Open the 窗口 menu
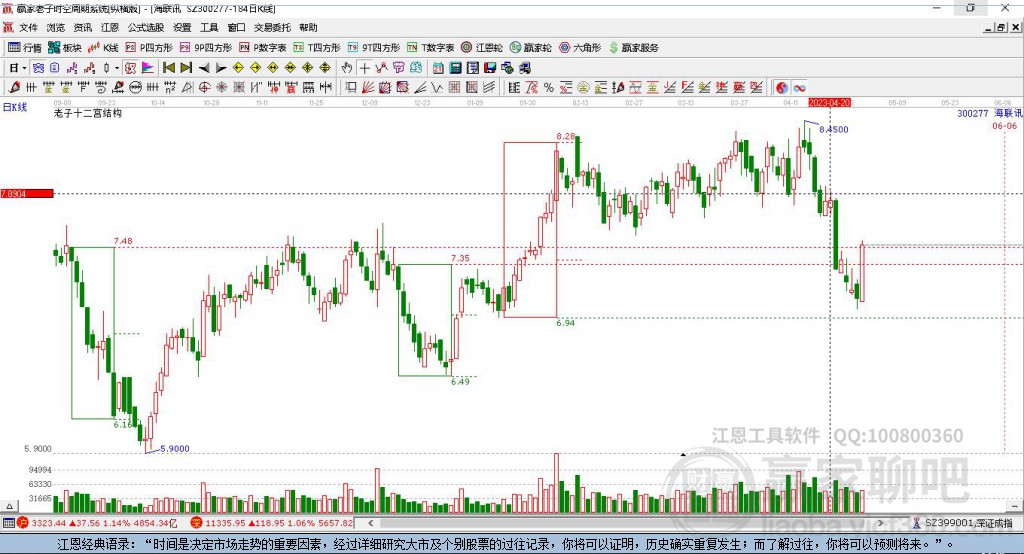The width and height of the screenshot is (1024, 554). pos(236,27)
